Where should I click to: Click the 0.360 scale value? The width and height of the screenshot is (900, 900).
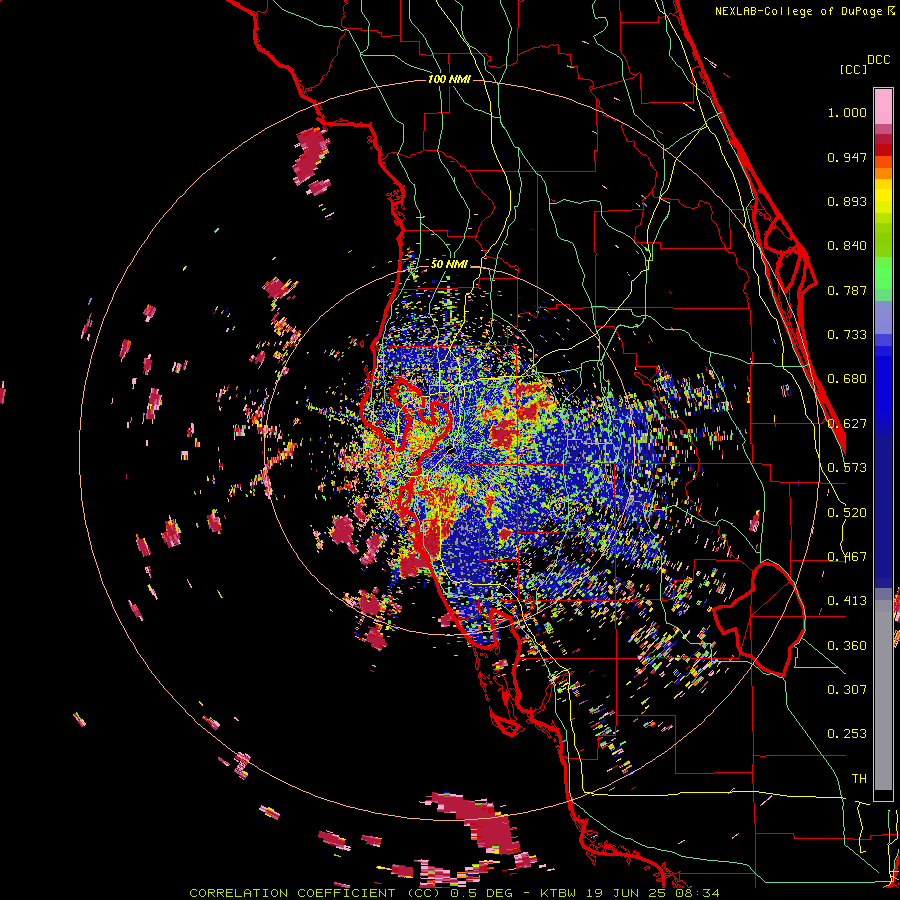tap(847, 646)
